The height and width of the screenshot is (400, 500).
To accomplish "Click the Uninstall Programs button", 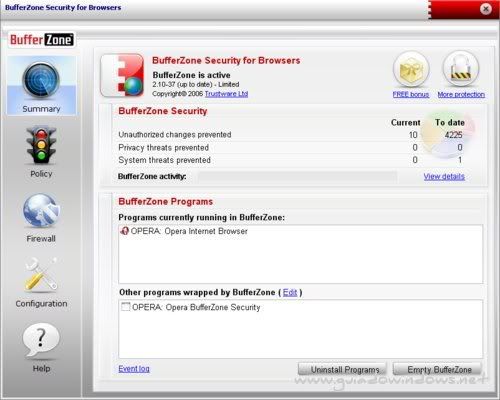I will point(342,369).
